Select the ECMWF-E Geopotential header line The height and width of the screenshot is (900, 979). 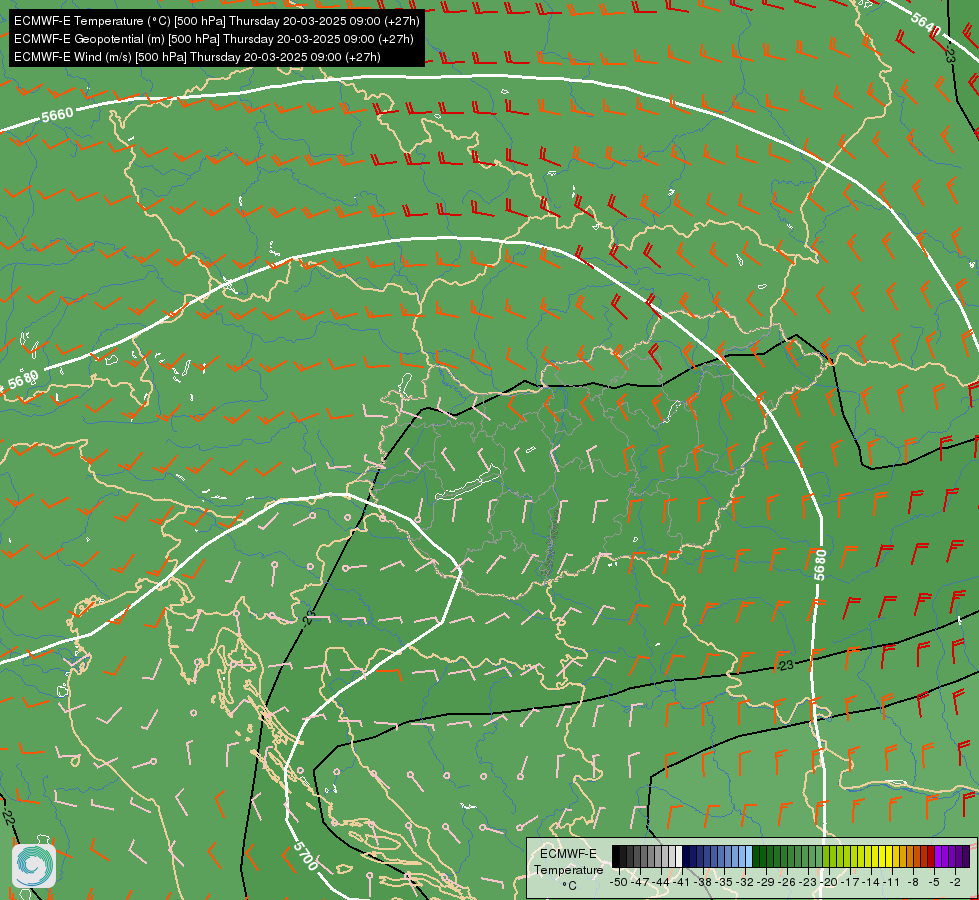pyautogui.click(x=214, y=39)
